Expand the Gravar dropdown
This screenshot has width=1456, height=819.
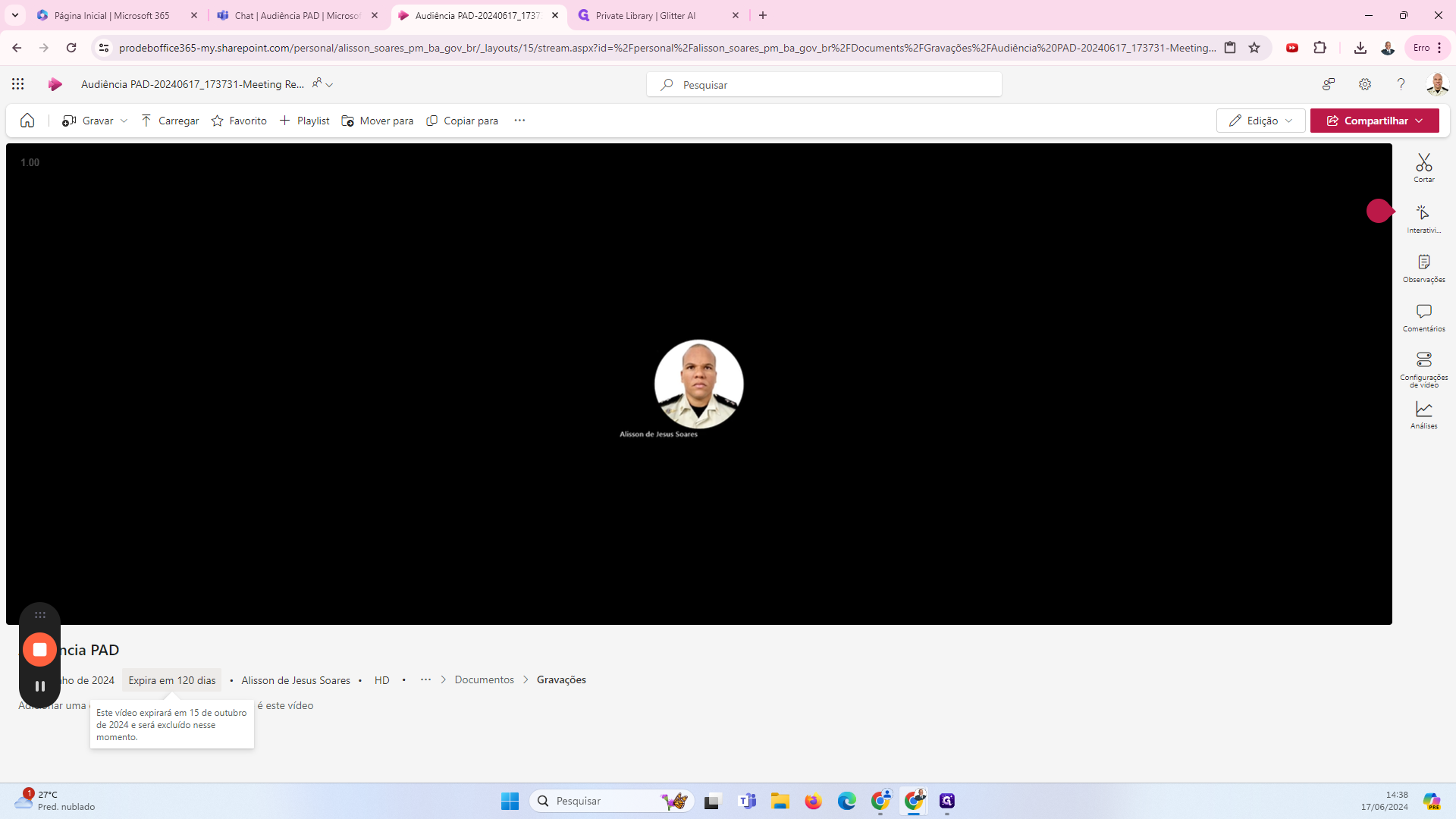[124, 121]
